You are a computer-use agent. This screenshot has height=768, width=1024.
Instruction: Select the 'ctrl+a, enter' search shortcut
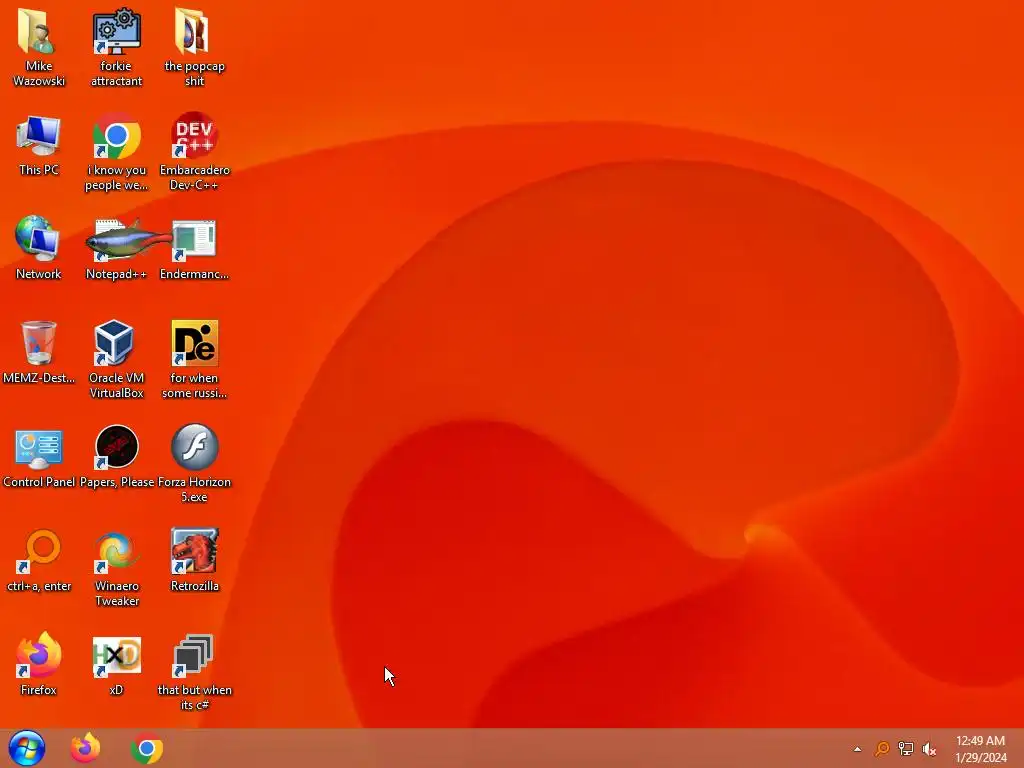(x=40, y=550)
